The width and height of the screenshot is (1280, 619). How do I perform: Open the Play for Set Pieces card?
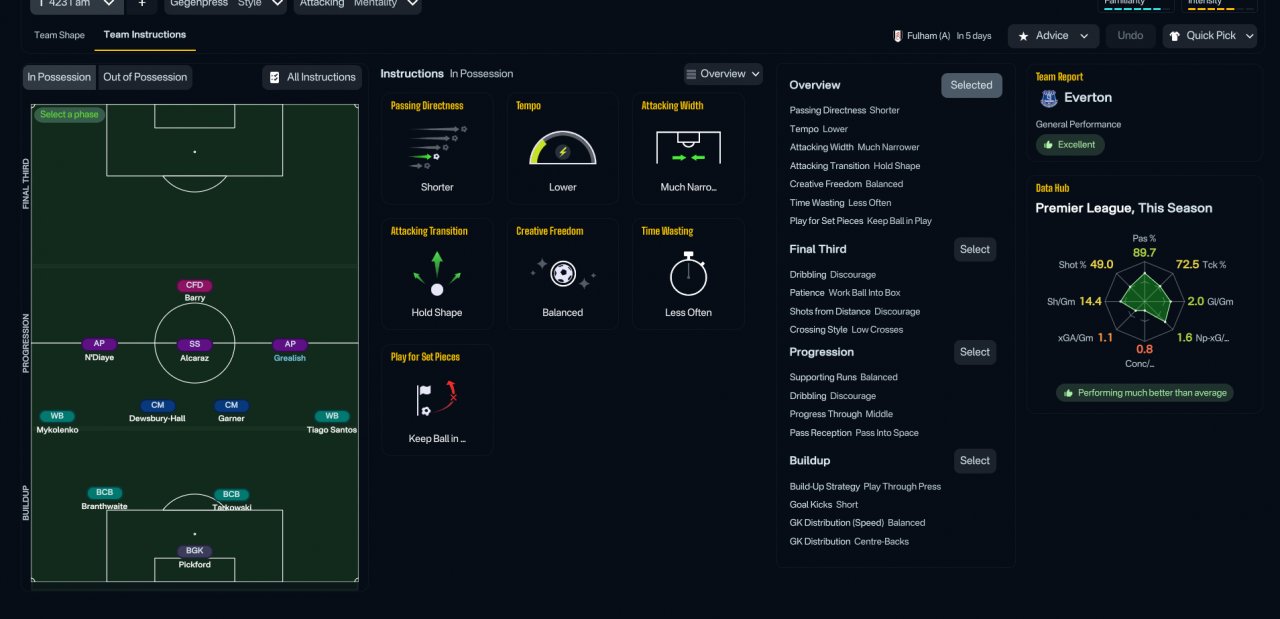point(437,400)
